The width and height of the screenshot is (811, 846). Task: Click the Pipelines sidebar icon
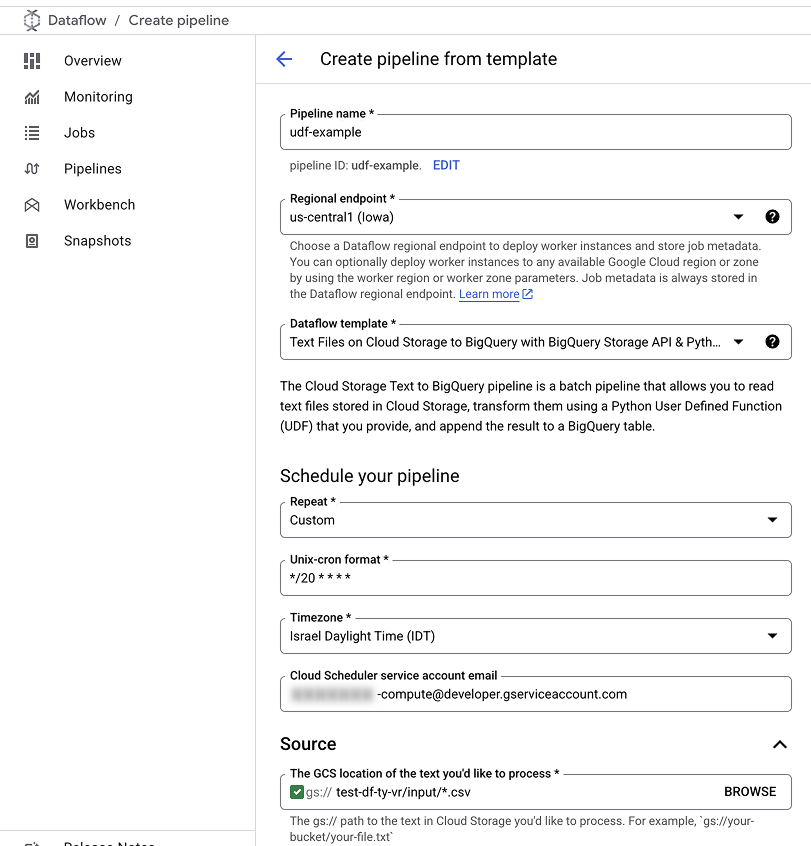[x=32, y=169]
